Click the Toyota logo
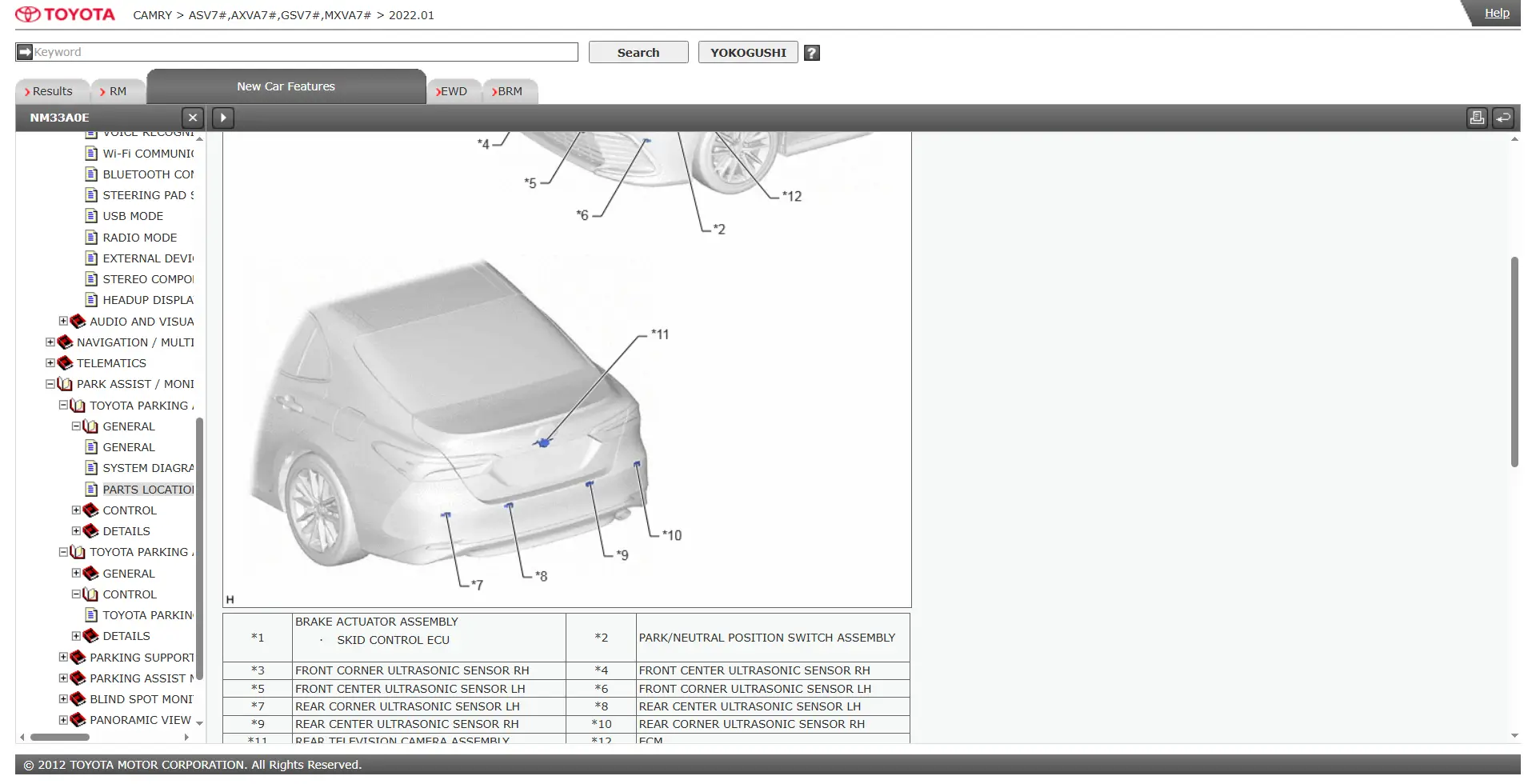 (66, 14)
